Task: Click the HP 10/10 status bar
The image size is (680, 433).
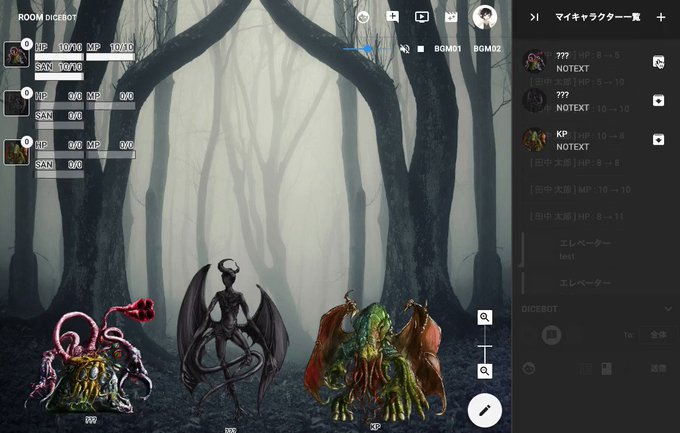Action: pyautogui.click(x=59, y=52)
